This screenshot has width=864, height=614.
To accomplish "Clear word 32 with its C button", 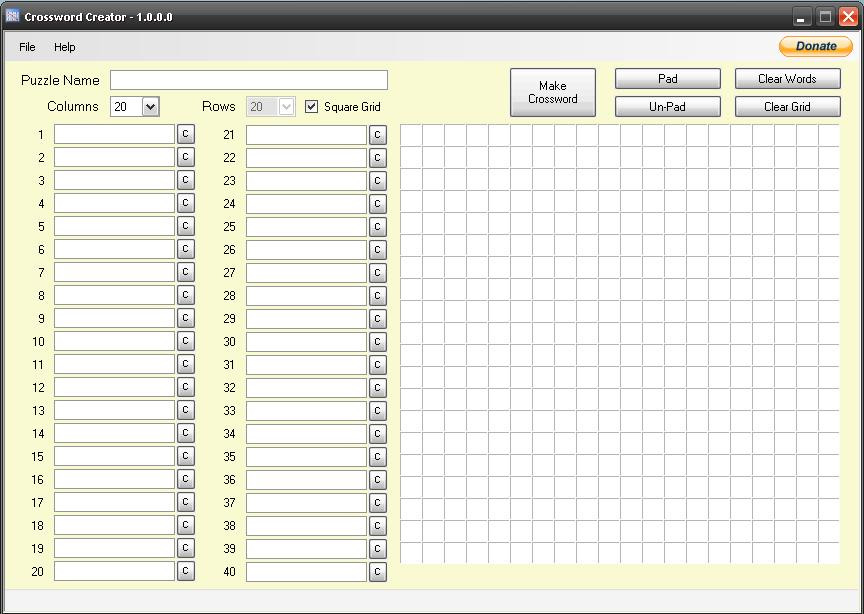I will tap(377, 387).
